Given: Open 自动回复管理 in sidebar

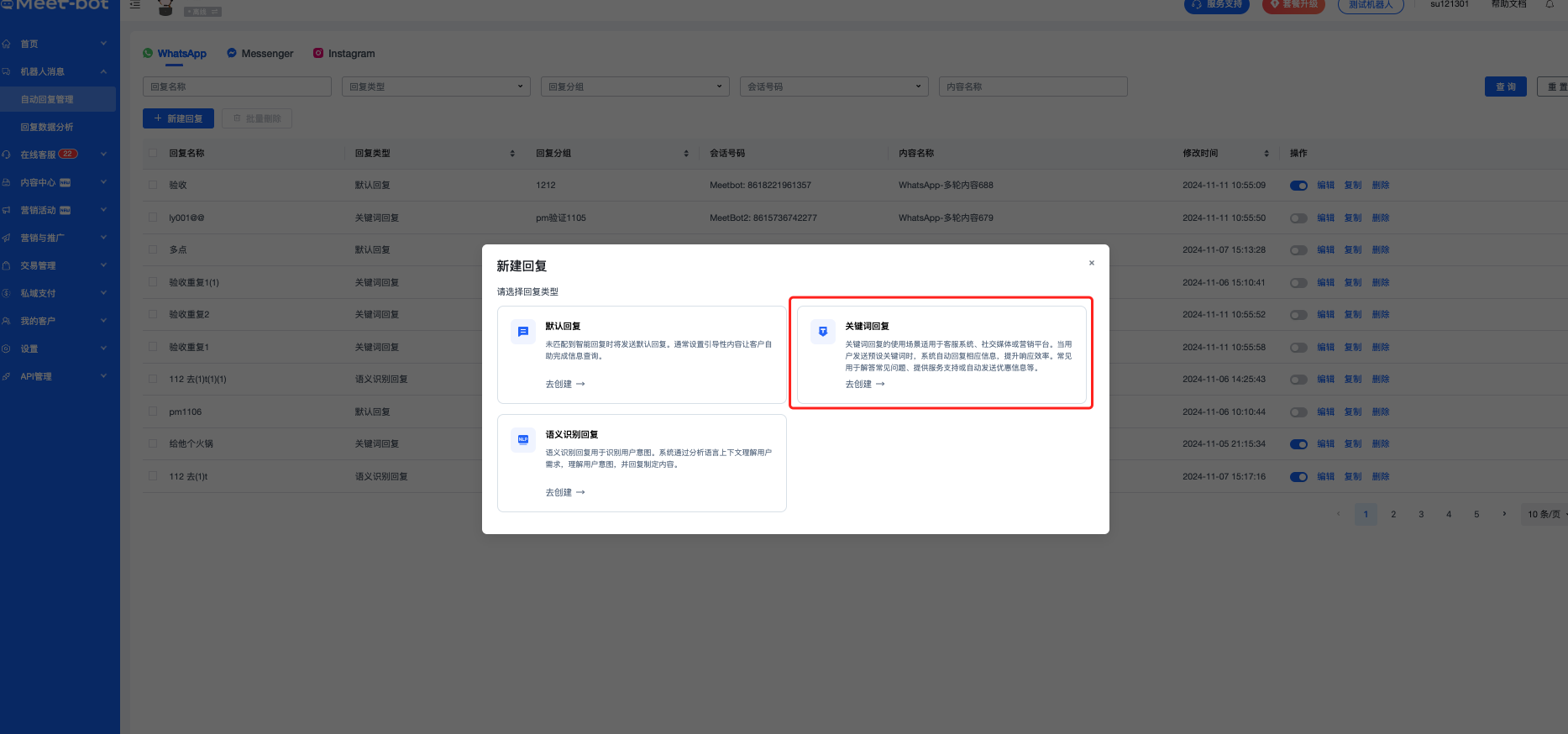Looking at the screenshot, I should [x=58, y=99].
